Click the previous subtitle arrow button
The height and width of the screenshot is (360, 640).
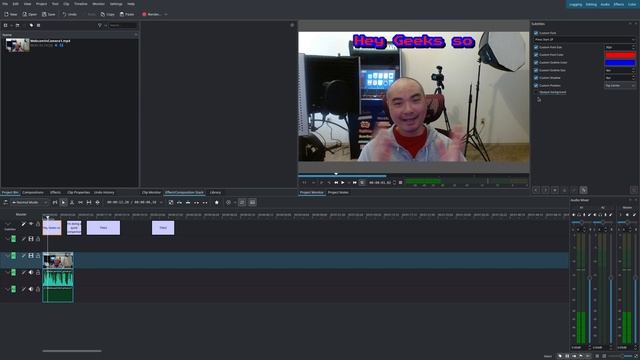[536, 190]
